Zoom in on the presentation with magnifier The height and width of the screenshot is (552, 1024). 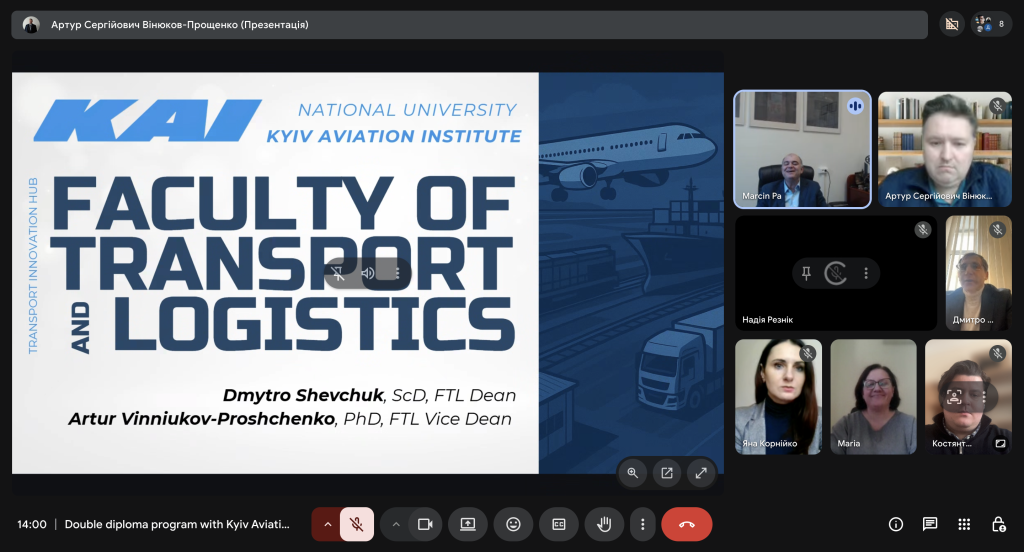coord(632,473)
